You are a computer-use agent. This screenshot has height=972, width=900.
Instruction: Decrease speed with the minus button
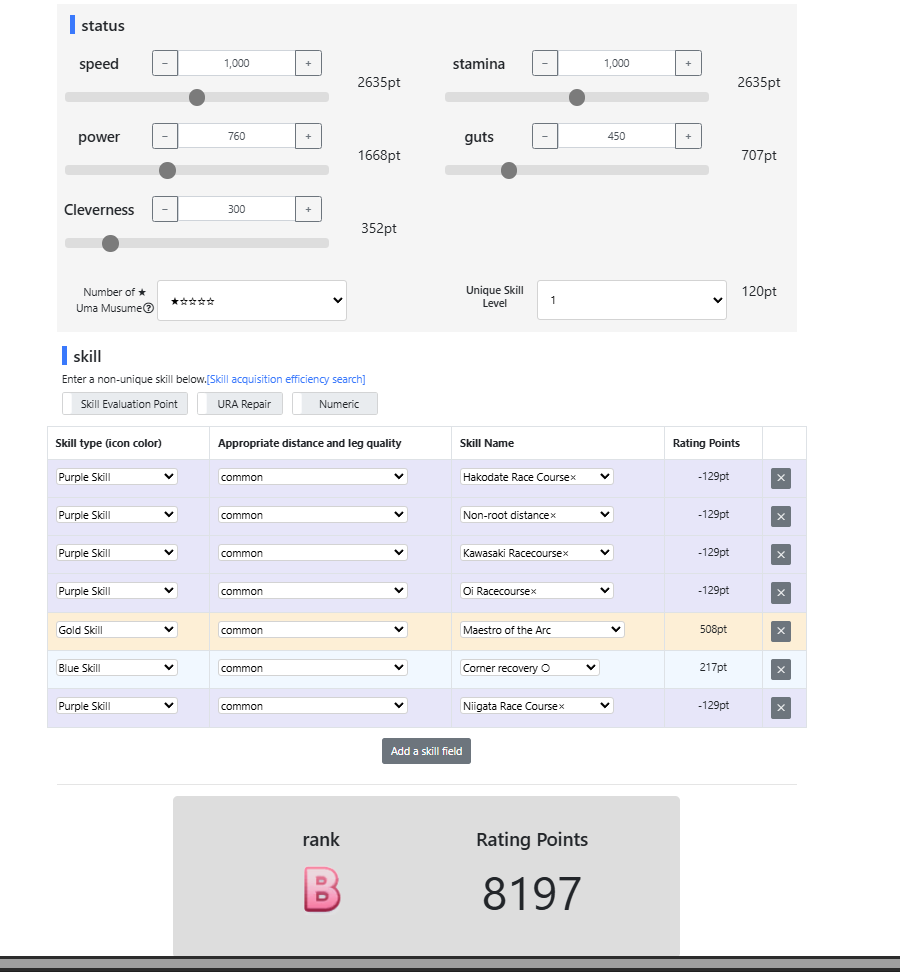[x=165, y=63]
